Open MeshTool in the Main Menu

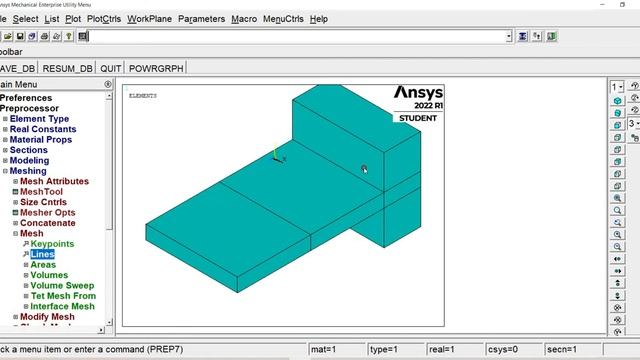coord(42,192)
